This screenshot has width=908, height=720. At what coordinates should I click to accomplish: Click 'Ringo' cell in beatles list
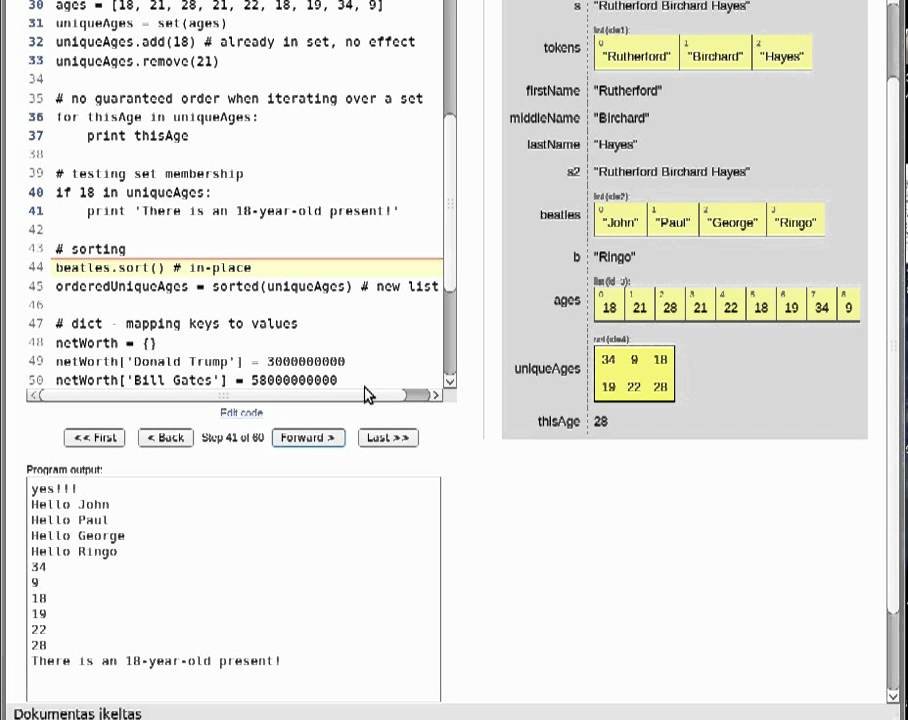[x=795, y=220]
